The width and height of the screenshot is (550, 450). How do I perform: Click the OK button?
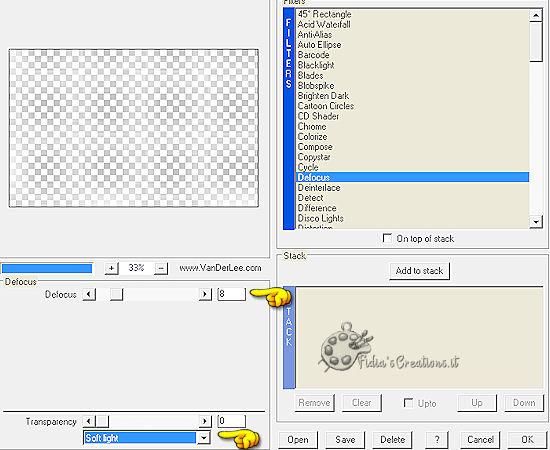point(528,439)
